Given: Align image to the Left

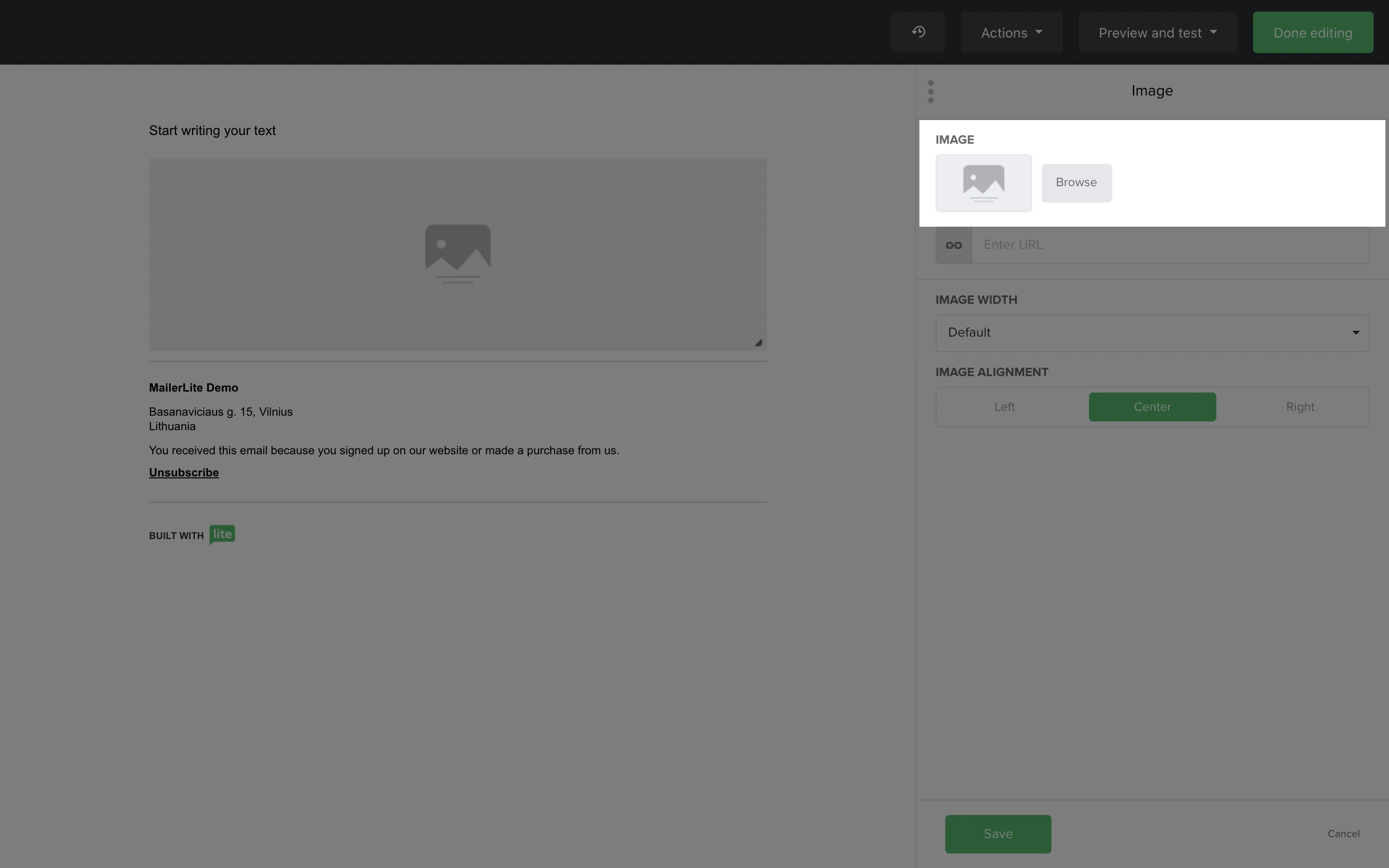Looking at the screenshot, I should 1005,407.
